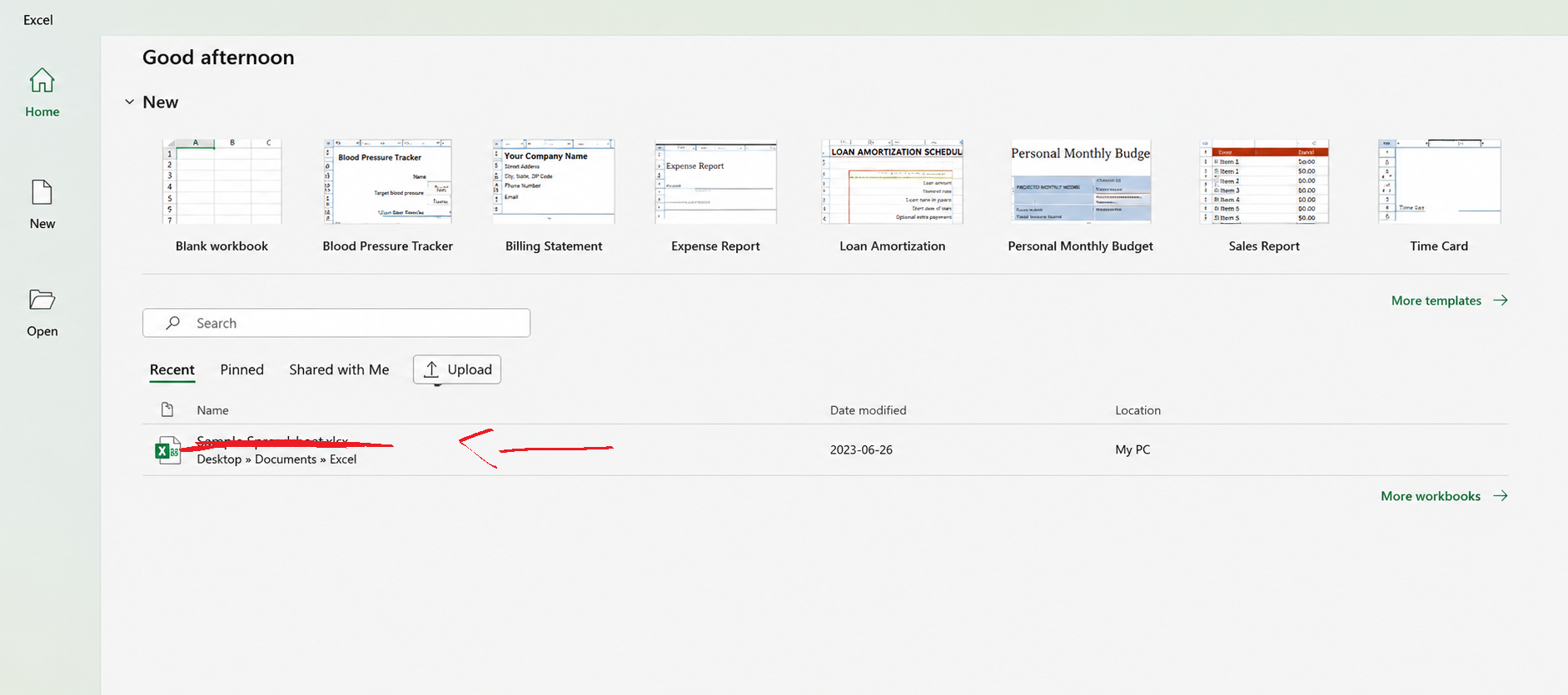Go to Home in the sidebar
The height and width of the screenshot is (695, 1568).
coord(42,93)
